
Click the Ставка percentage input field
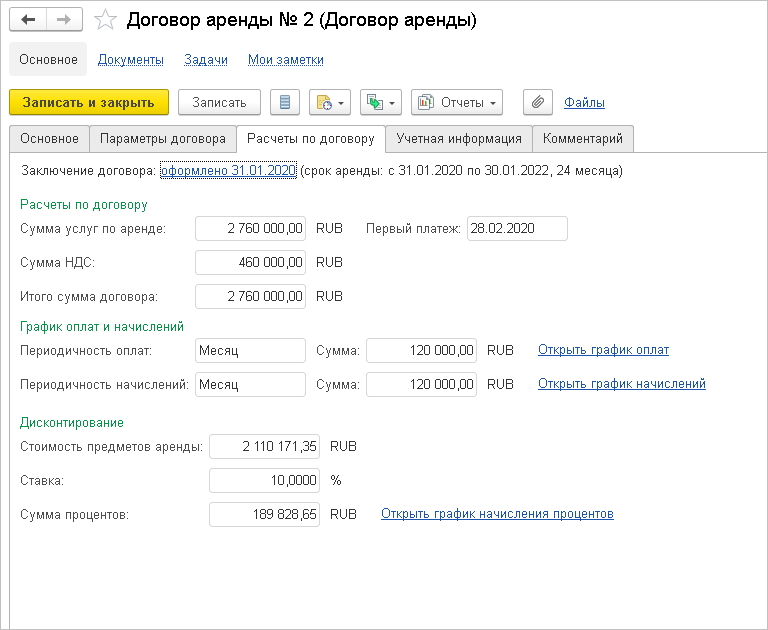pyautogui.click(x=264, y=480)
